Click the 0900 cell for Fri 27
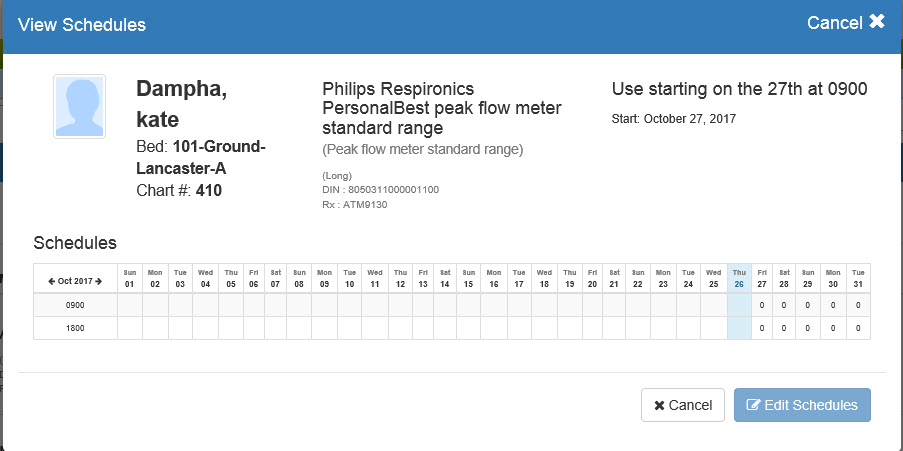The height and width of the screenshot is (451, 903). tap(762, 304)
